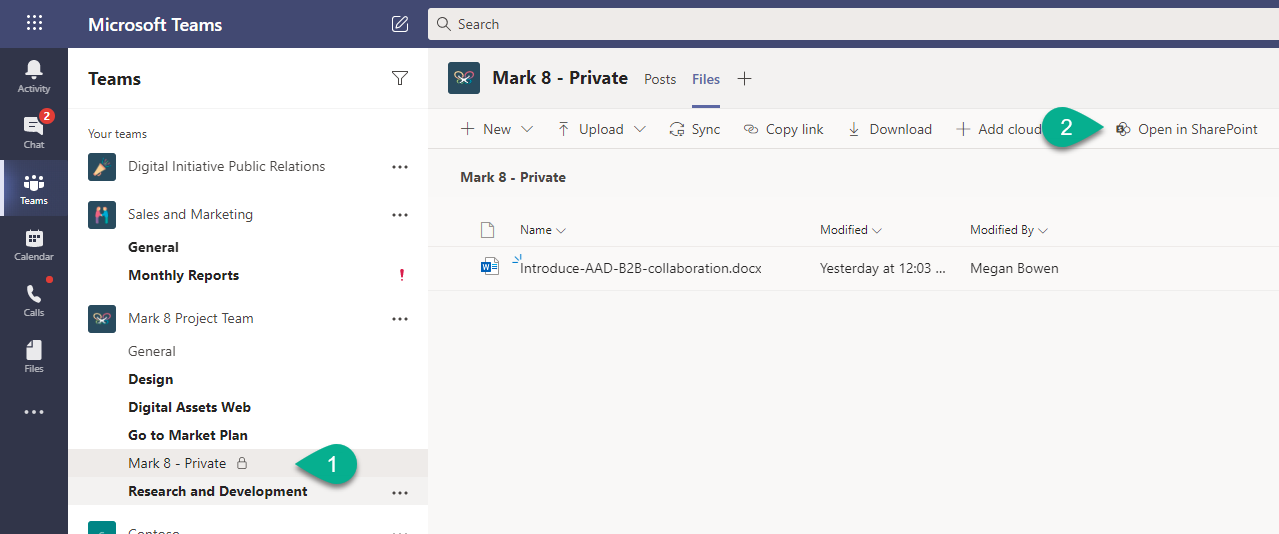1279x534 pixels.
Task: Open Introduce-AAD-B2B-collaboration.docx file
Action: (x=640, y=268)
